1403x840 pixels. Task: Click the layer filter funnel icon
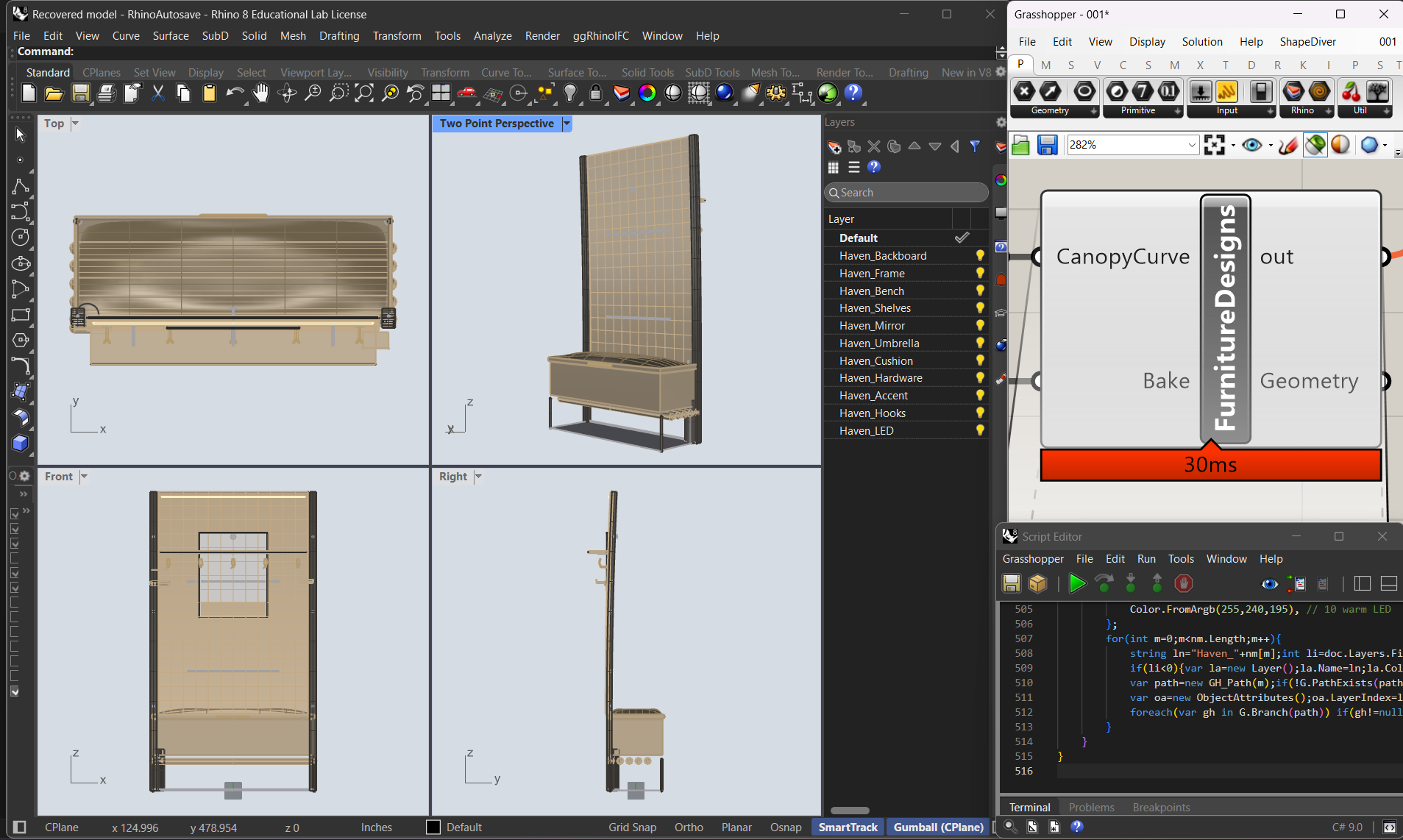[x=975, y=146]
